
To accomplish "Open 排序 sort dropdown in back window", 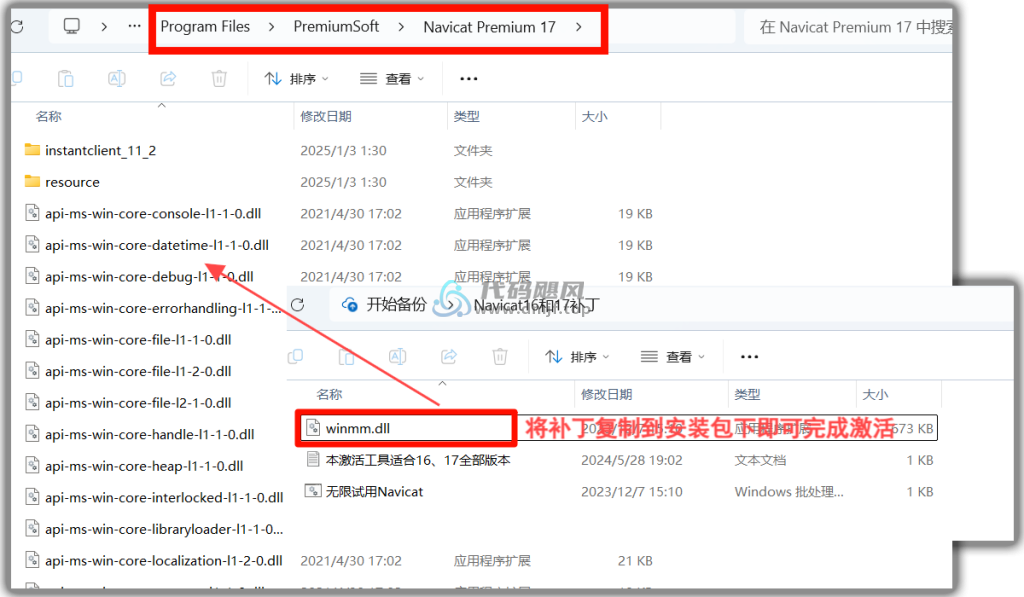I will [x=296, y=78].
